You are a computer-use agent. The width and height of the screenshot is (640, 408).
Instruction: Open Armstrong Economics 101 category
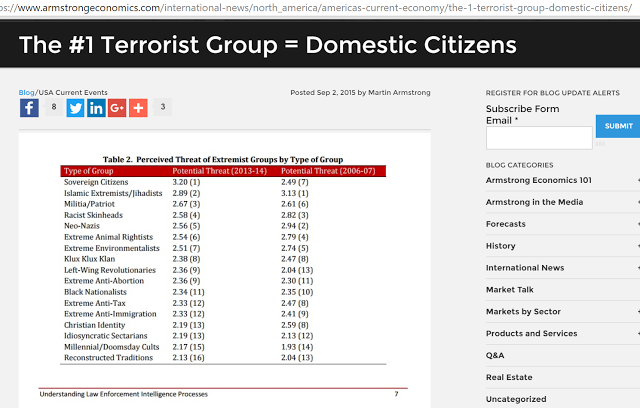[x=538, y=180]
